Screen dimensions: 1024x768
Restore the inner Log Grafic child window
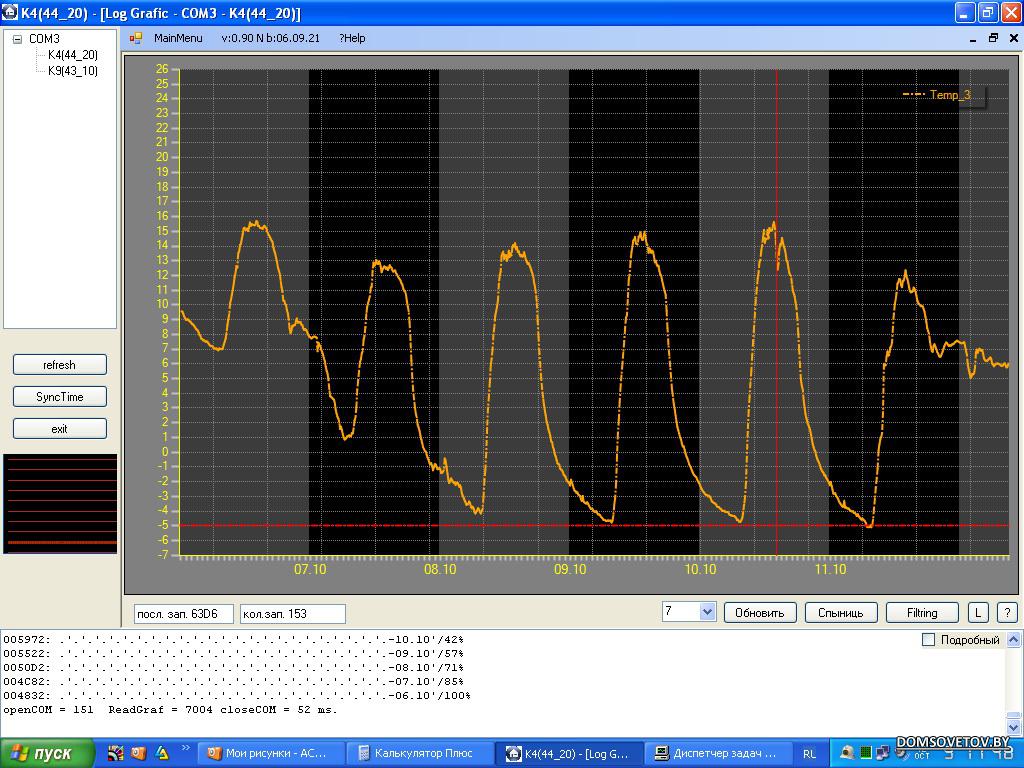pyautogui.click(x=993, y=38)
